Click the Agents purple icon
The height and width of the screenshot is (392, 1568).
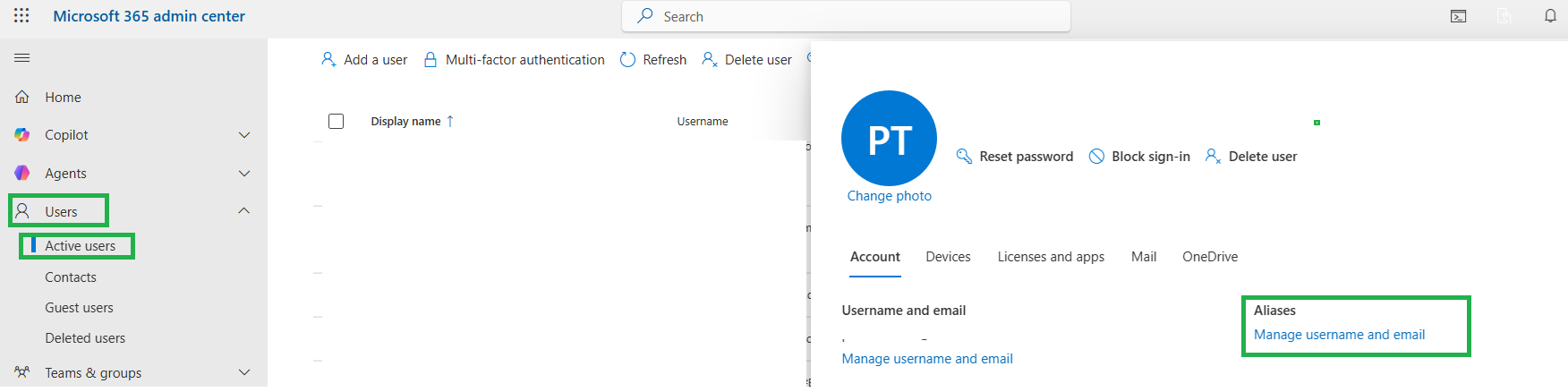(22, 173)
